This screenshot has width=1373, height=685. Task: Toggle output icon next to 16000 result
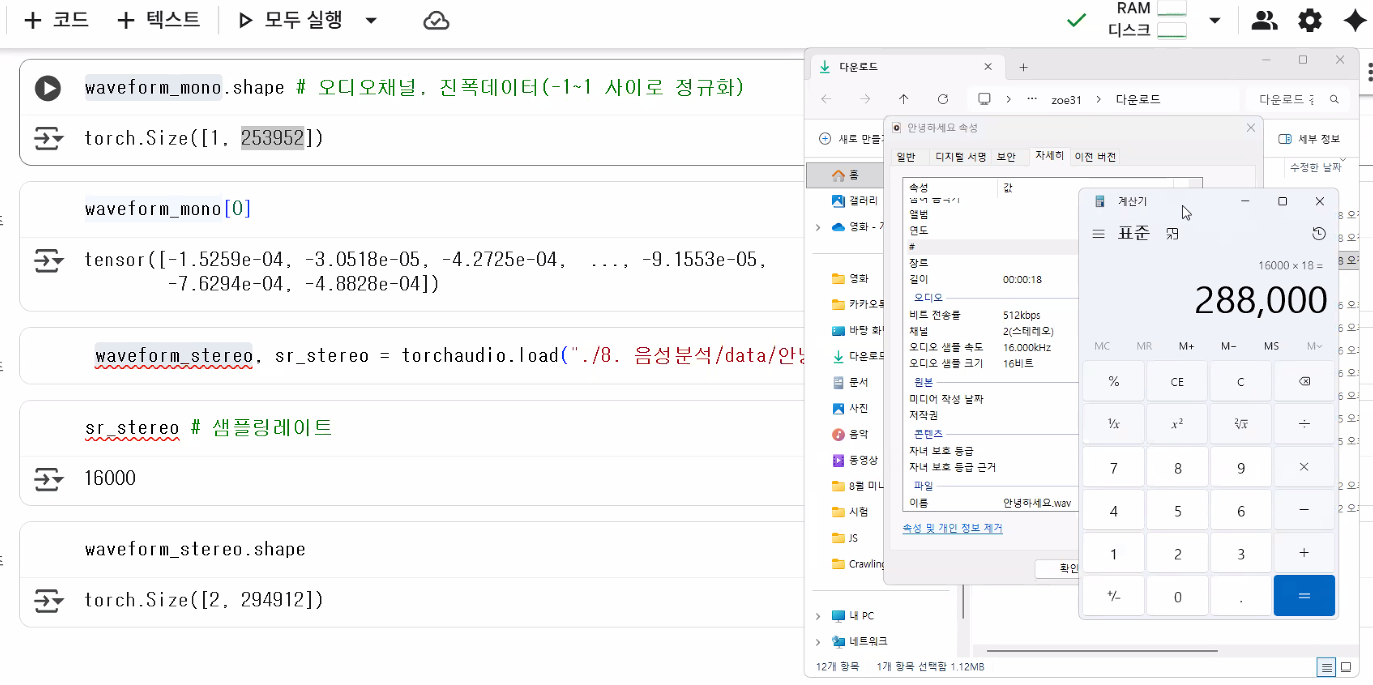point(48,479)
